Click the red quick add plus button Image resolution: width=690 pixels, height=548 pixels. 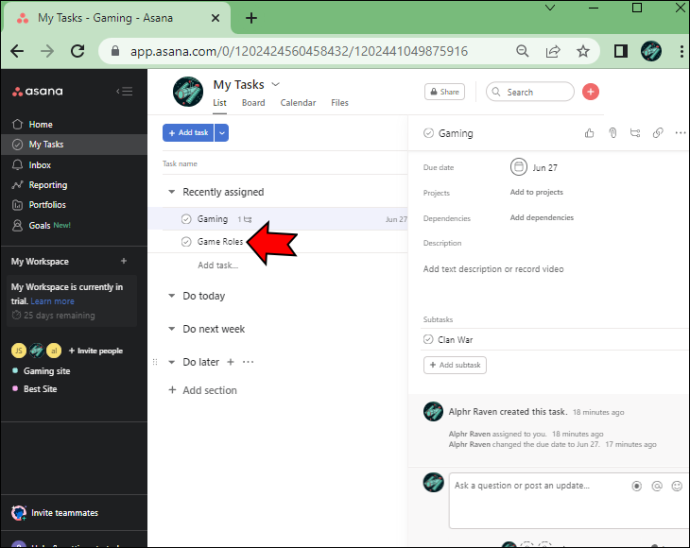[590, 92]
